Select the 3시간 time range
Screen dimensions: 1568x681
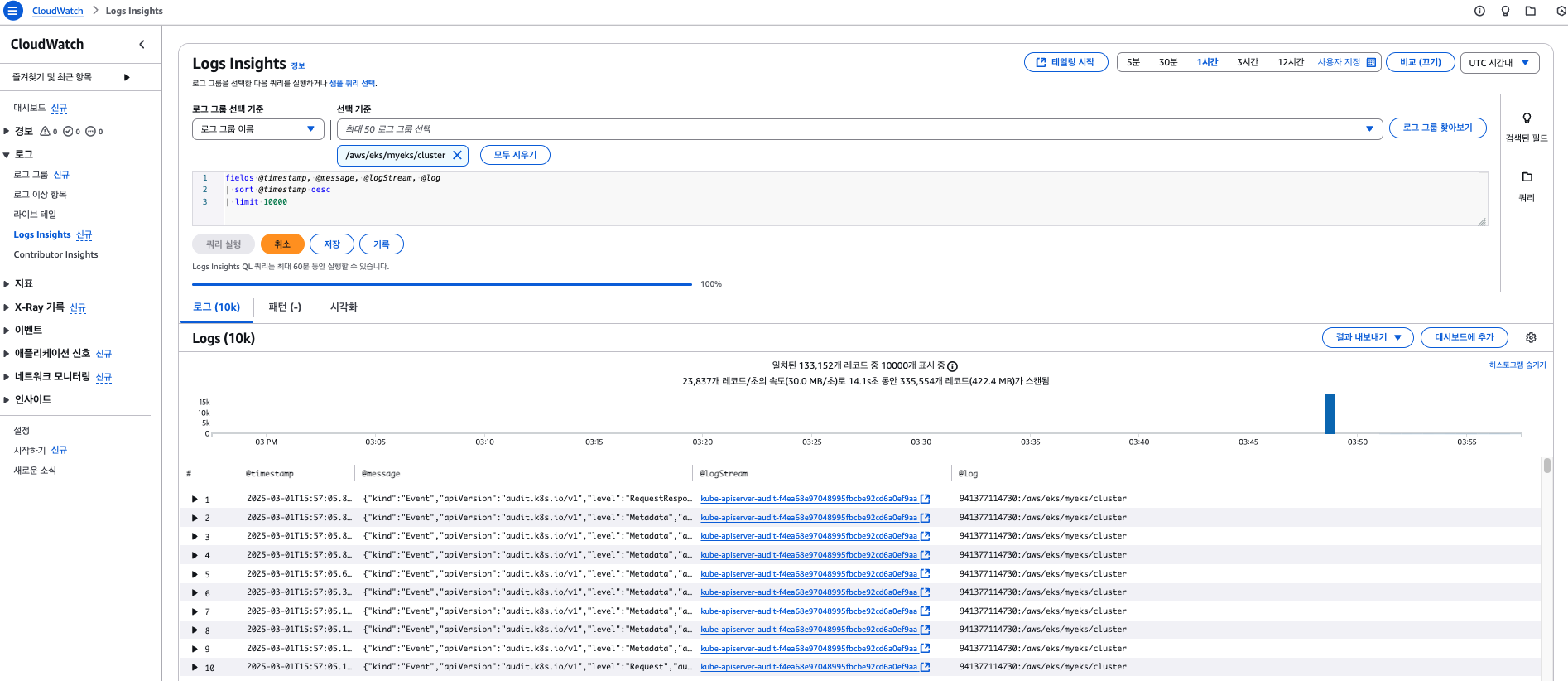click(1248, 62)
